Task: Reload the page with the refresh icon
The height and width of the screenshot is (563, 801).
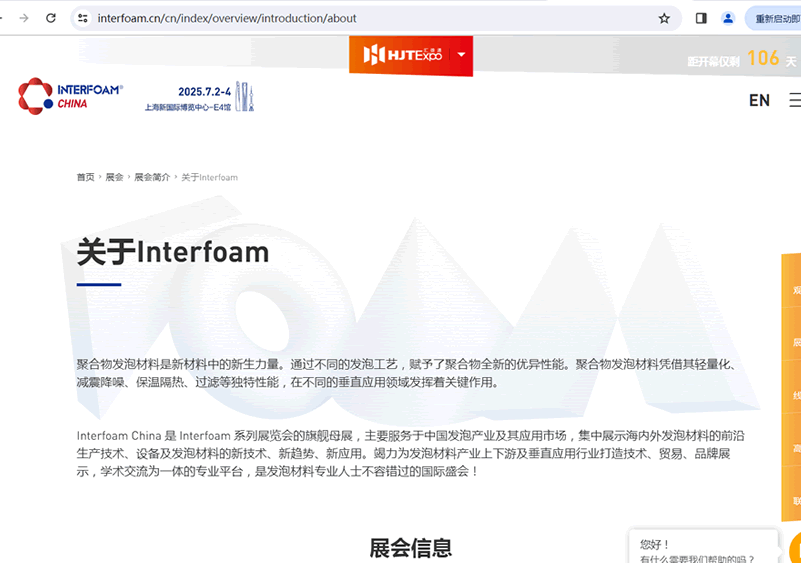Action: point(51,18)
